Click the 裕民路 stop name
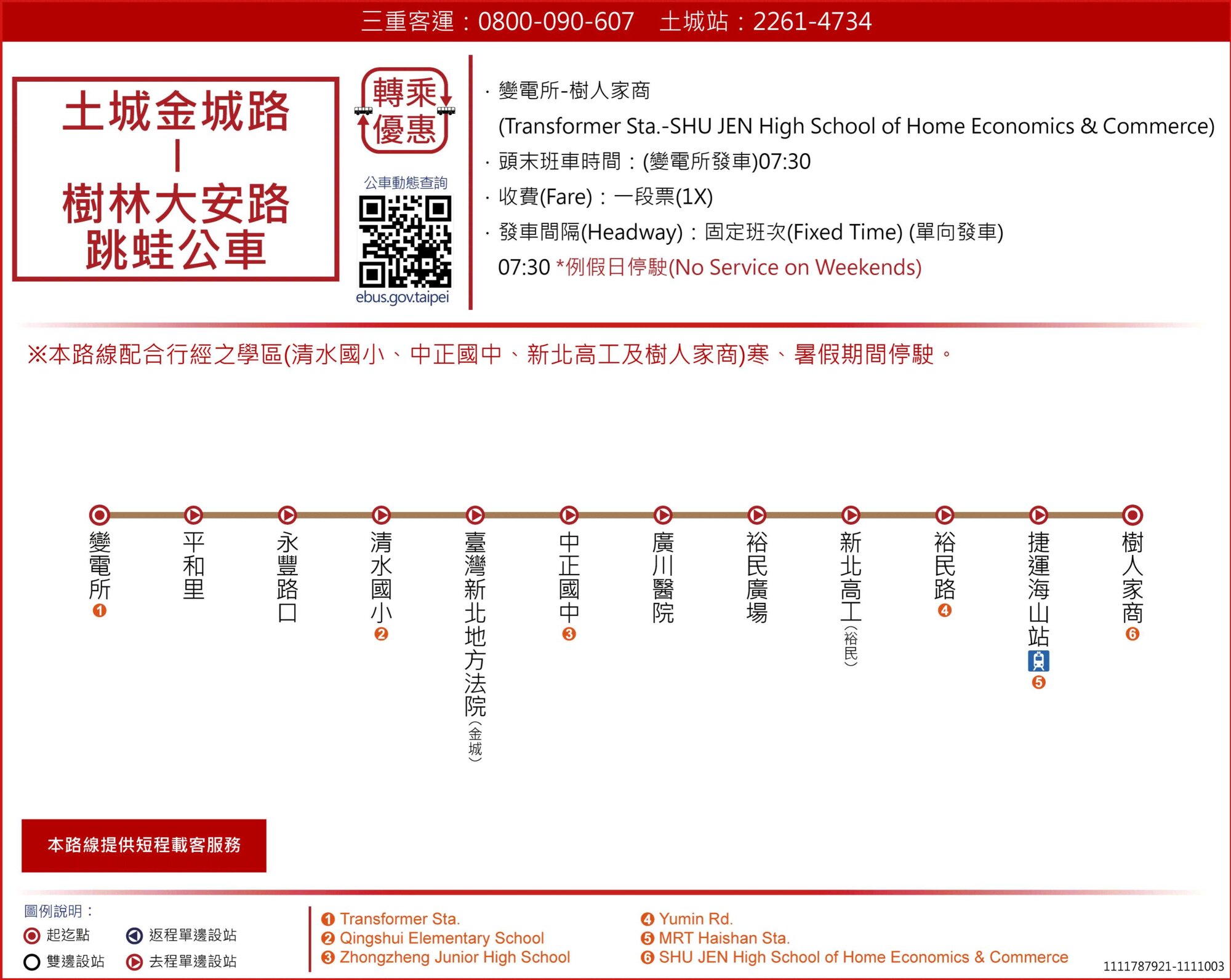 click(x=945, y=565)
